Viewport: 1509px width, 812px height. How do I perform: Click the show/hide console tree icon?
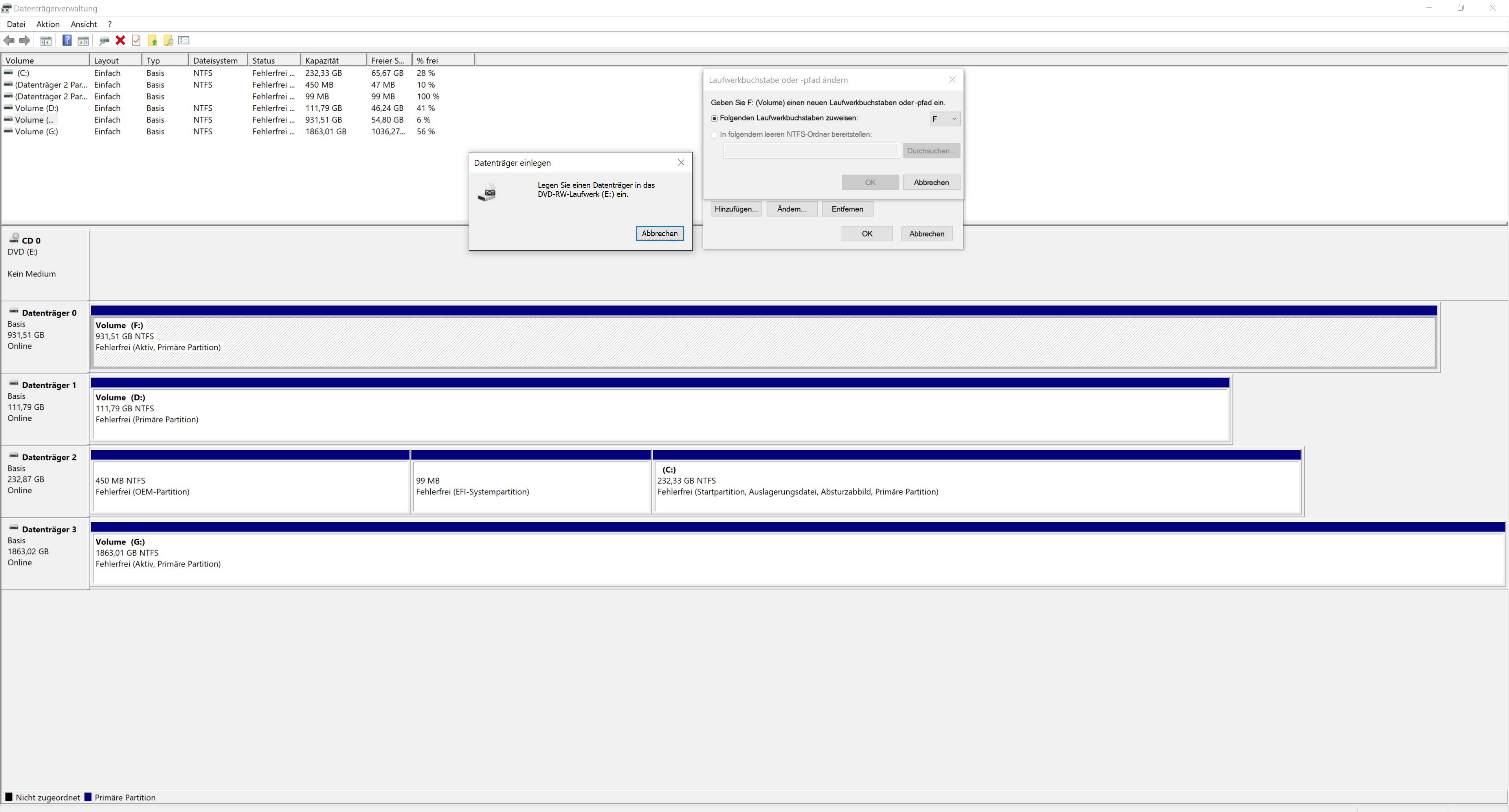click(x=46, y=40)
